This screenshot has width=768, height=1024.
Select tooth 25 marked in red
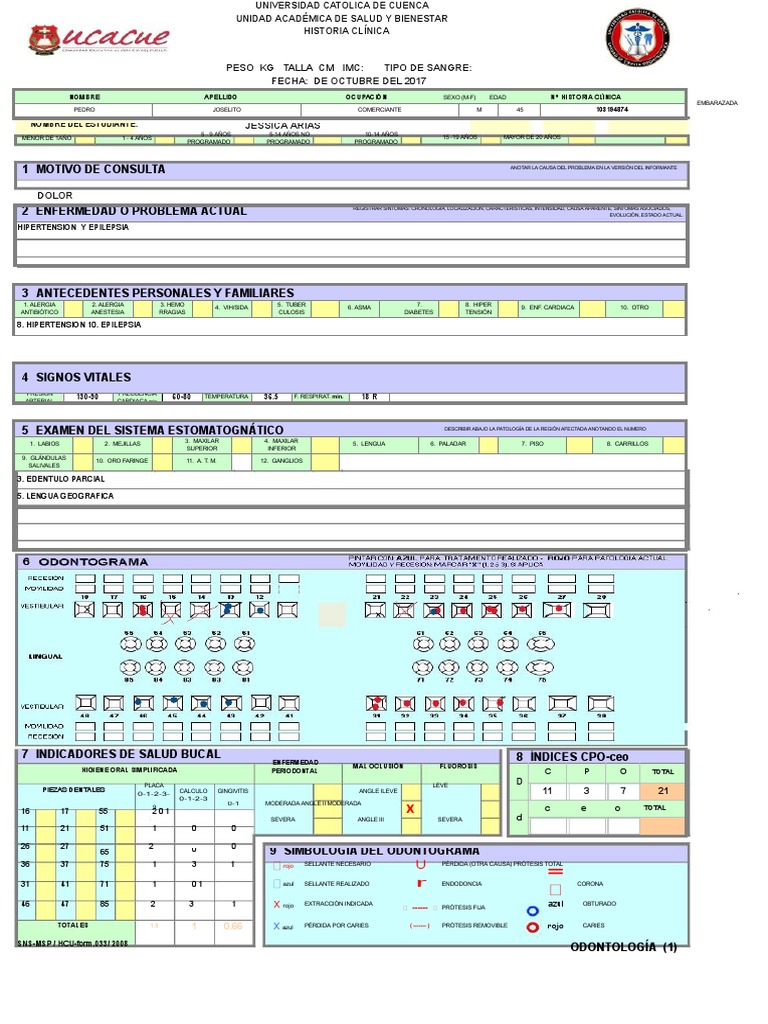(x=492, y=610)
